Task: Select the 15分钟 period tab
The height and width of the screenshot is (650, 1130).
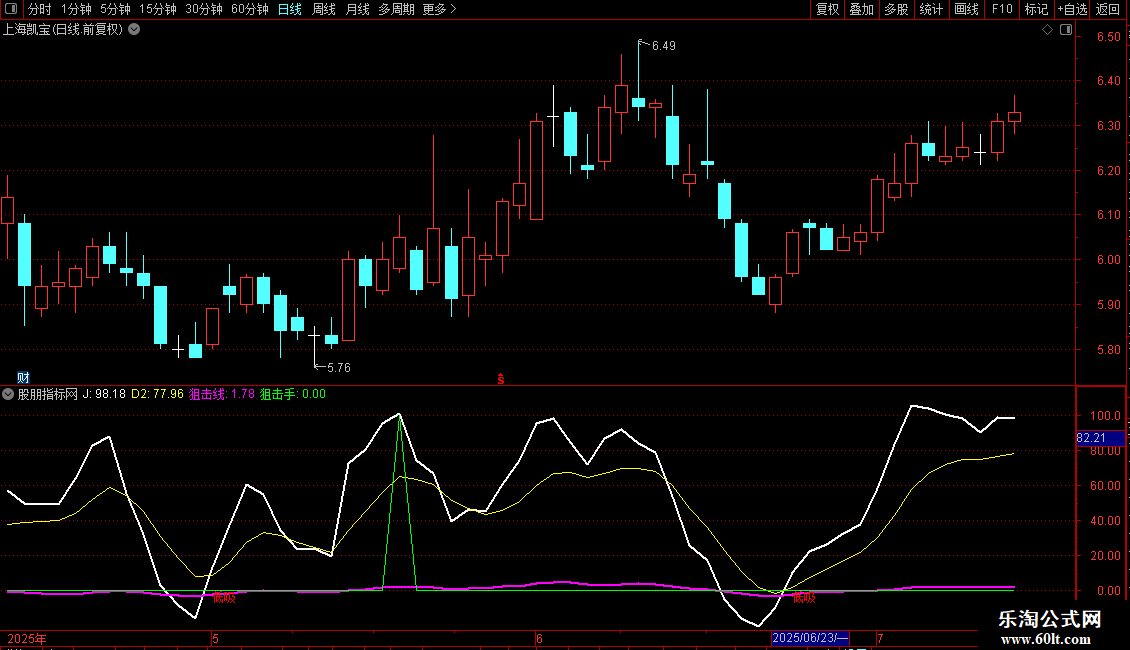Action: pyautogui.click(x=157, y=9)
